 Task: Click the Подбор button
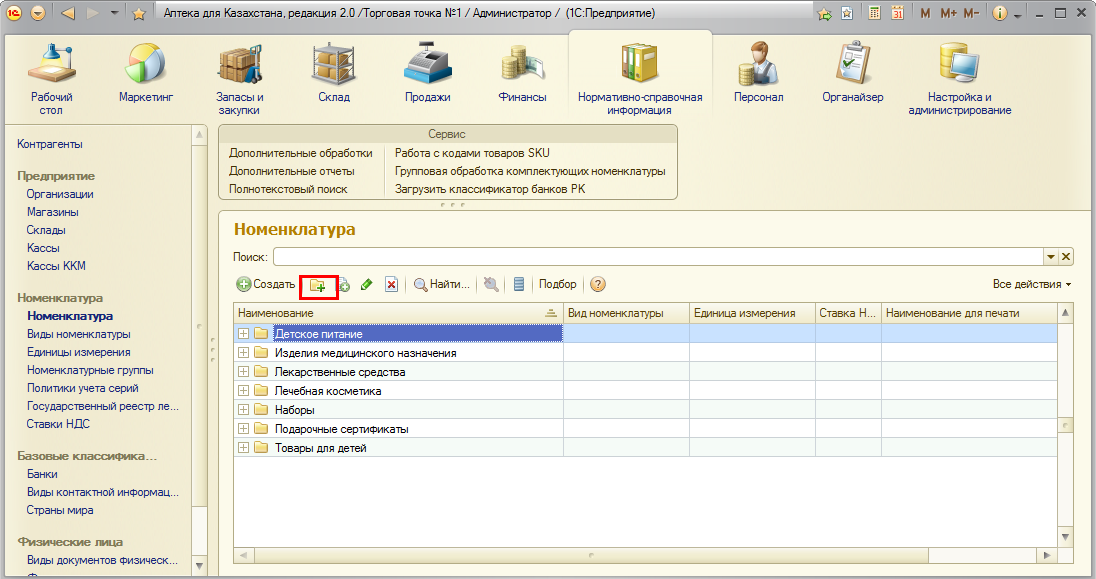coord(558,285)
